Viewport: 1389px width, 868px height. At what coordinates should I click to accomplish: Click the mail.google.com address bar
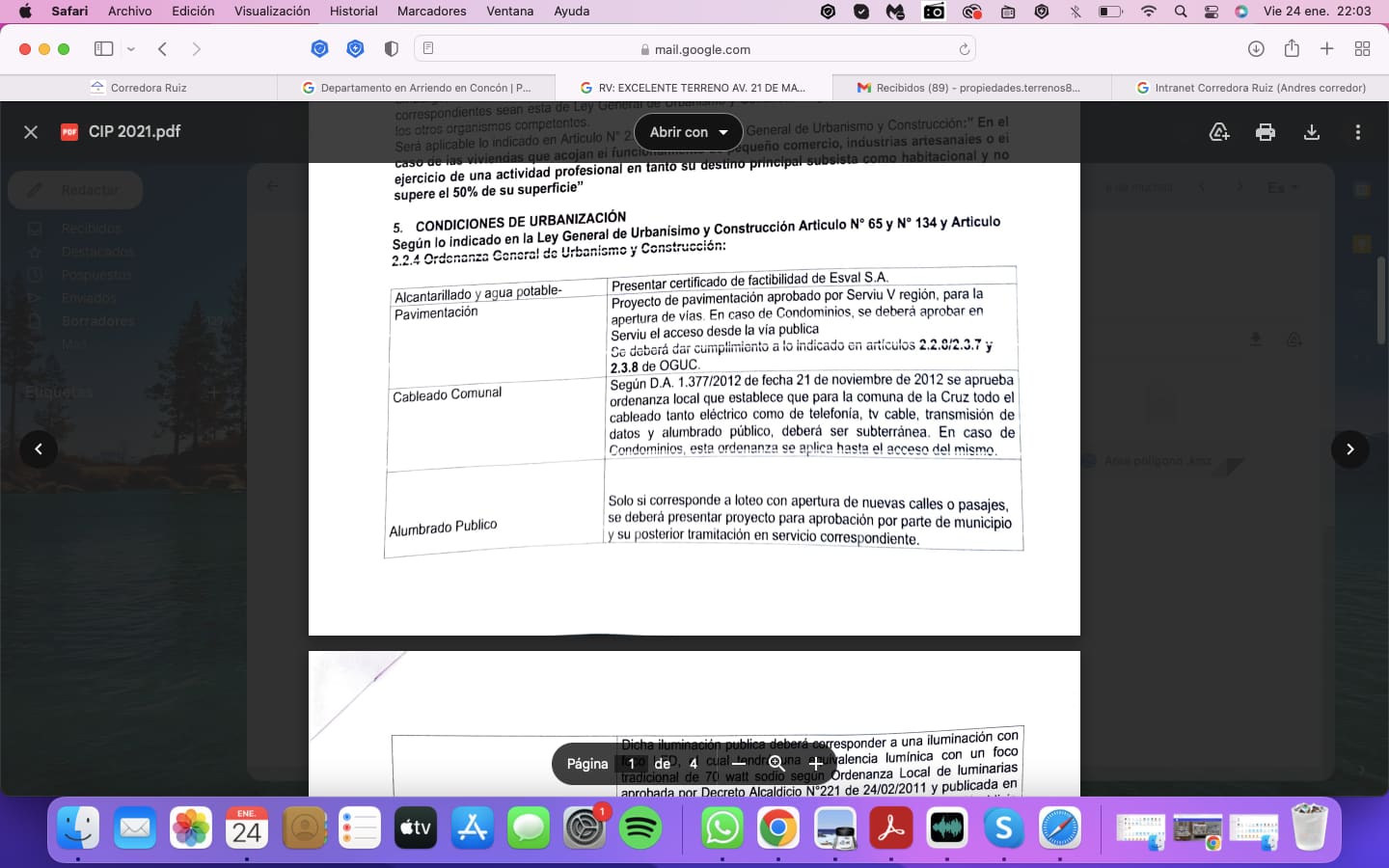click(x=694, y=49)
